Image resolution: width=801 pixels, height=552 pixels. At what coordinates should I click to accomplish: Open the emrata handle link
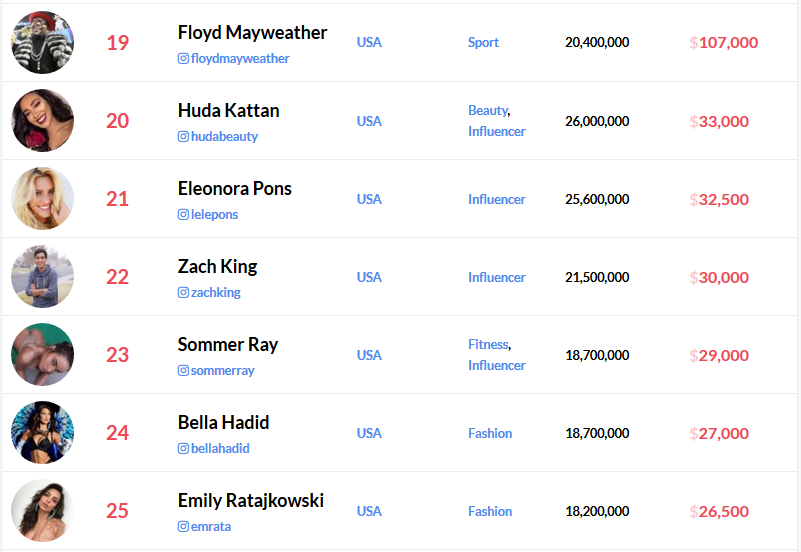pos(210,527)
